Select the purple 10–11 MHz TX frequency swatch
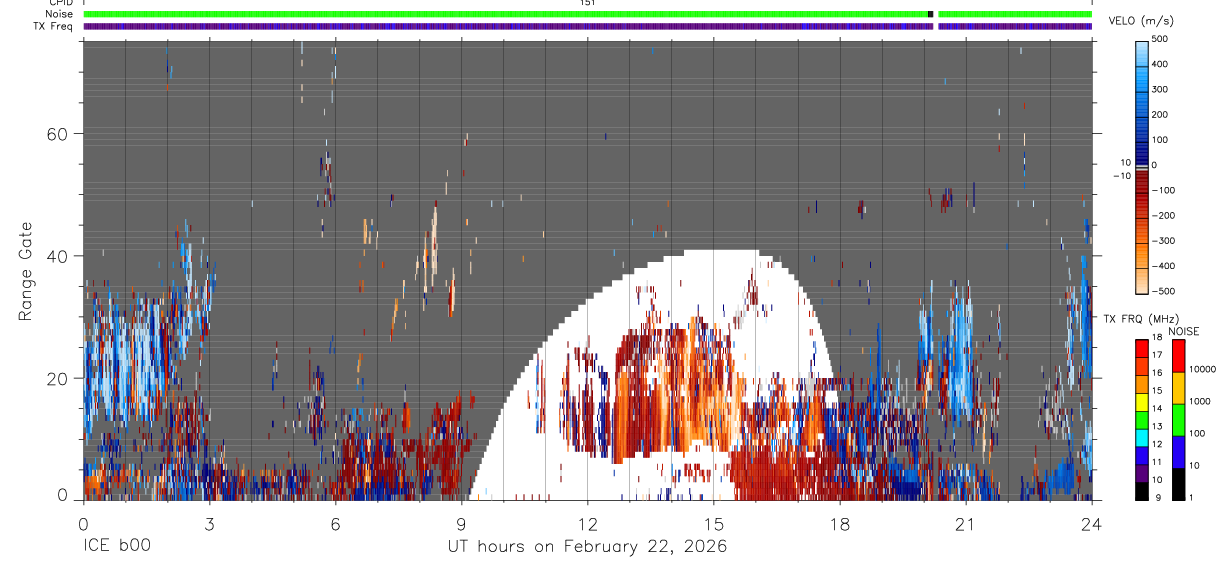This screenshot has width=1228, height=567. tap(1142, 473)
